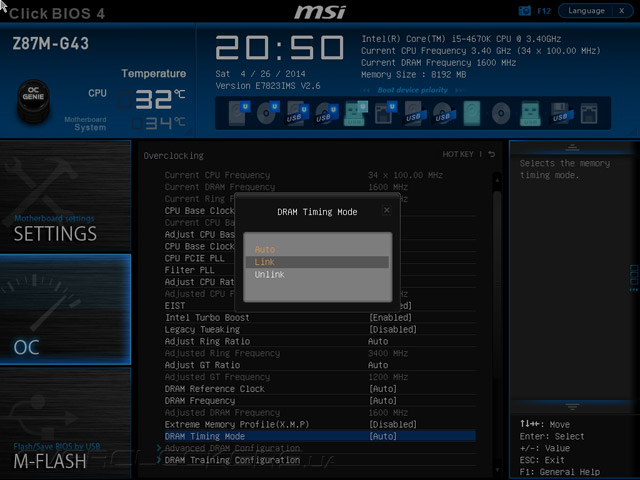Click the motherboard 34°C temperature readout
Screen dimensions: 640x480
[159, 123]
